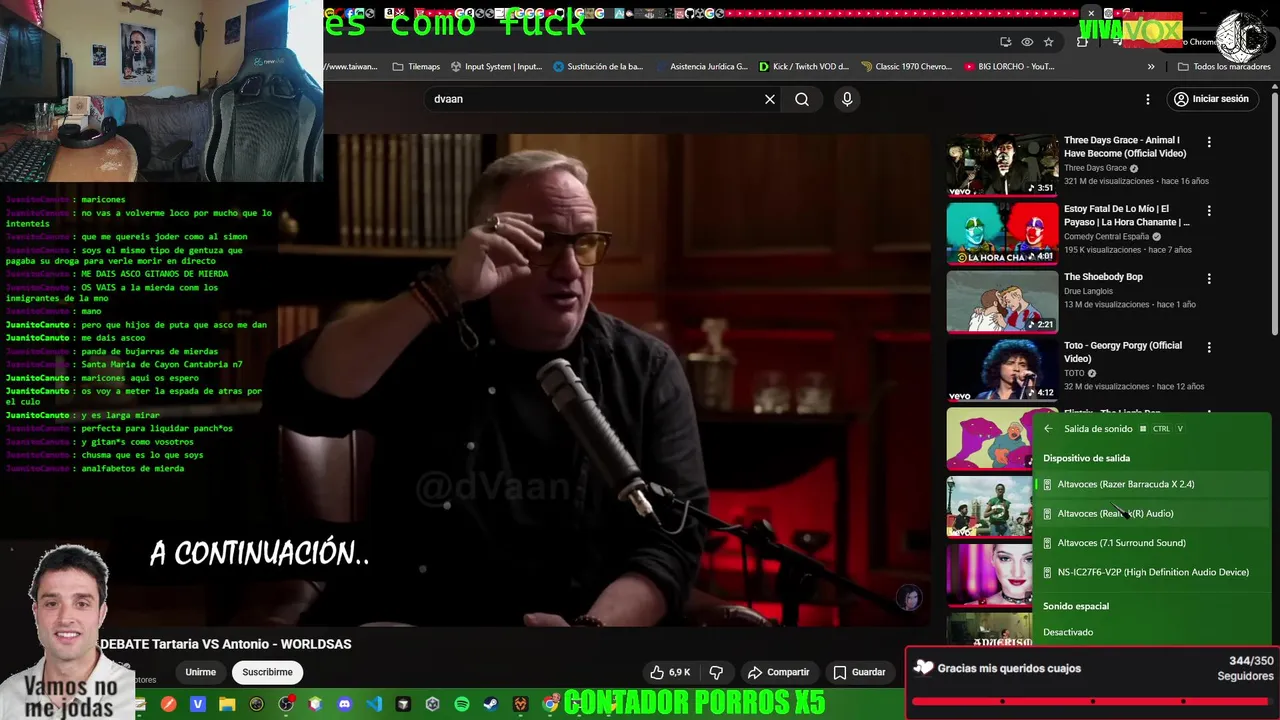Click the video player frame
This screenshot has width=1280, height=720.
click(627, 380)
